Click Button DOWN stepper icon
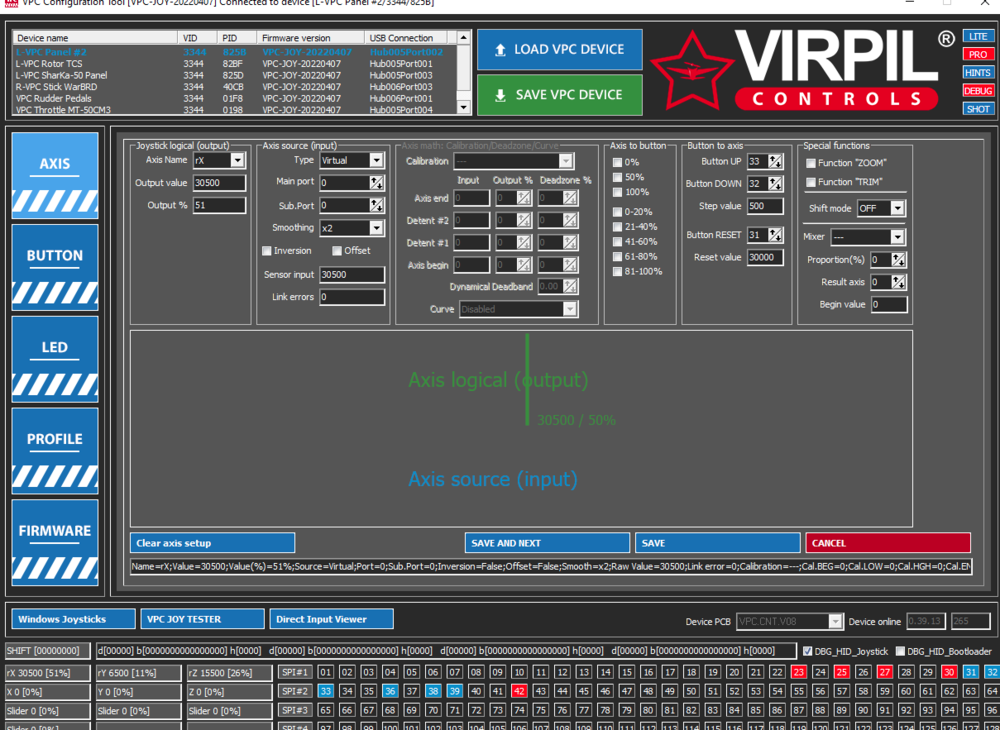The height and width of the screenshot is (730, 1000). point(775,184)
